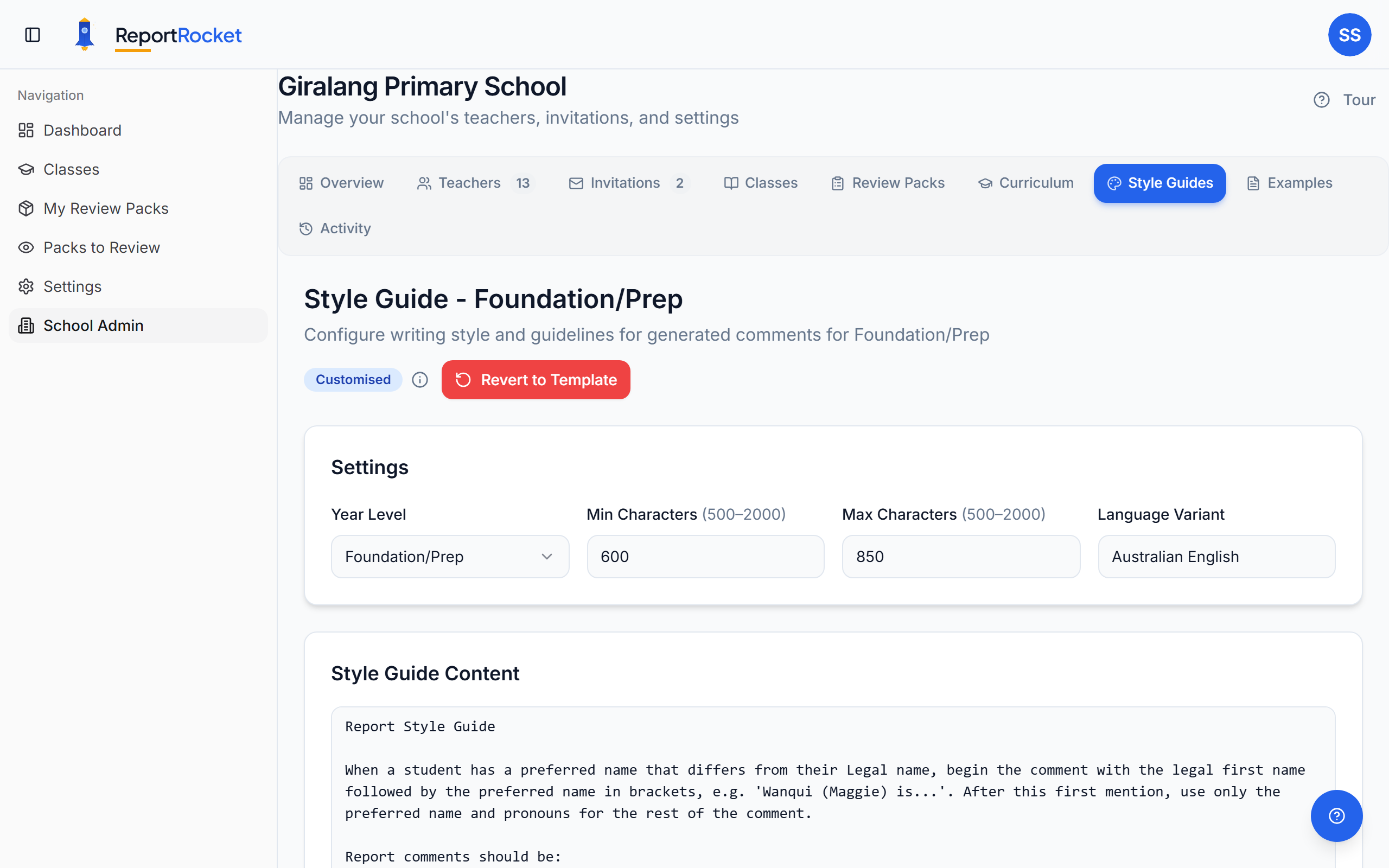Viewport: 1389px width, 868px height.
Task: Click the info icon beside the Customised badge
Action: point(420,379)
